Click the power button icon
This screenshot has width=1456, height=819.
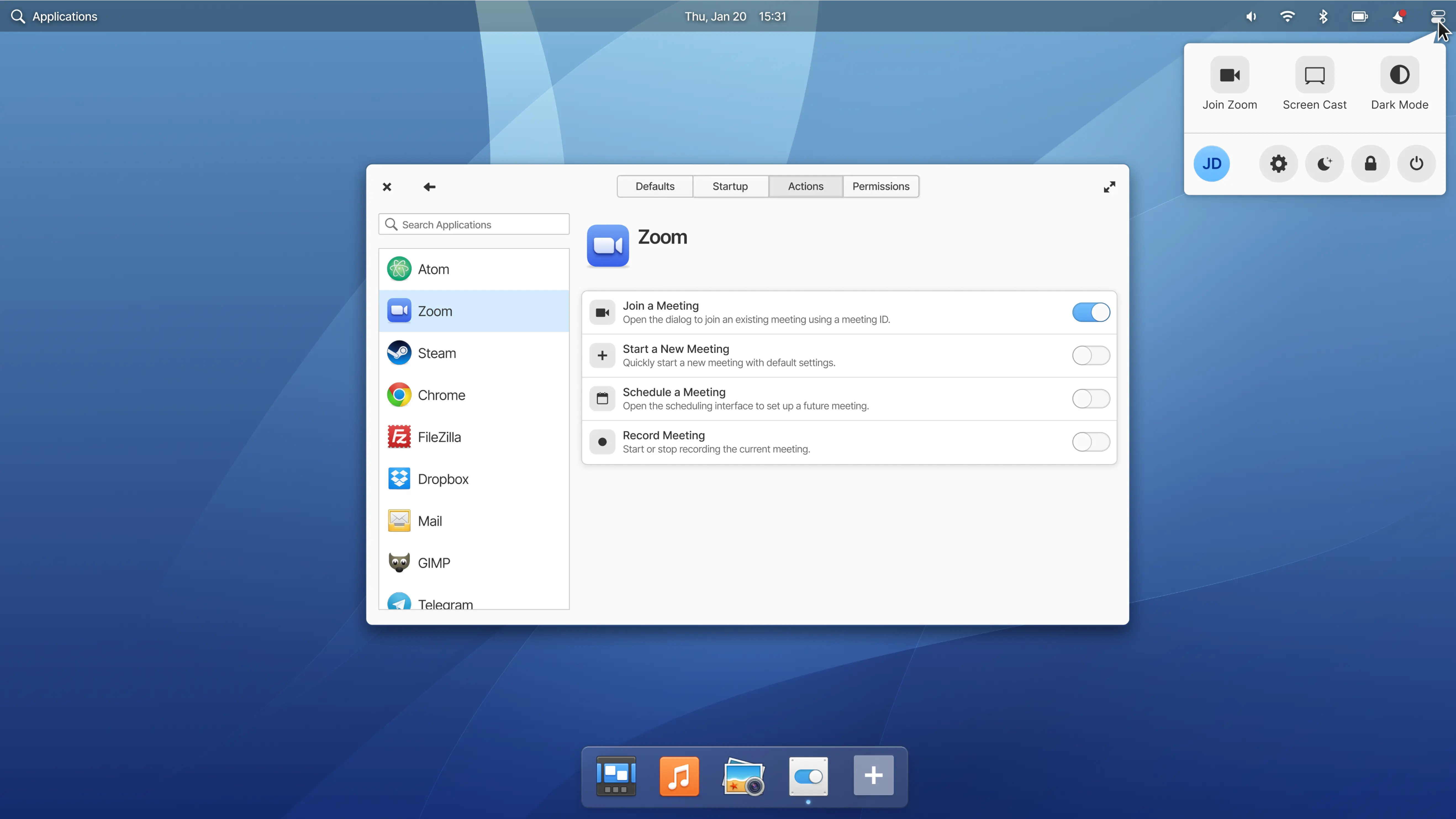1416,164
